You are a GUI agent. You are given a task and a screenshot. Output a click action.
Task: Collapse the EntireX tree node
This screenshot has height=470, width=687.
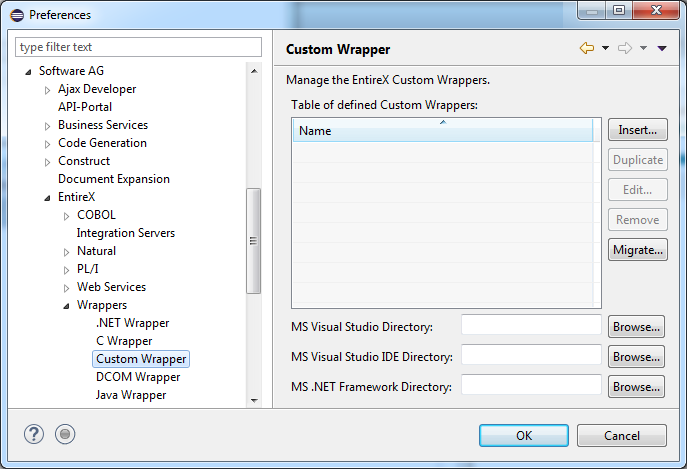pos(47,198)
